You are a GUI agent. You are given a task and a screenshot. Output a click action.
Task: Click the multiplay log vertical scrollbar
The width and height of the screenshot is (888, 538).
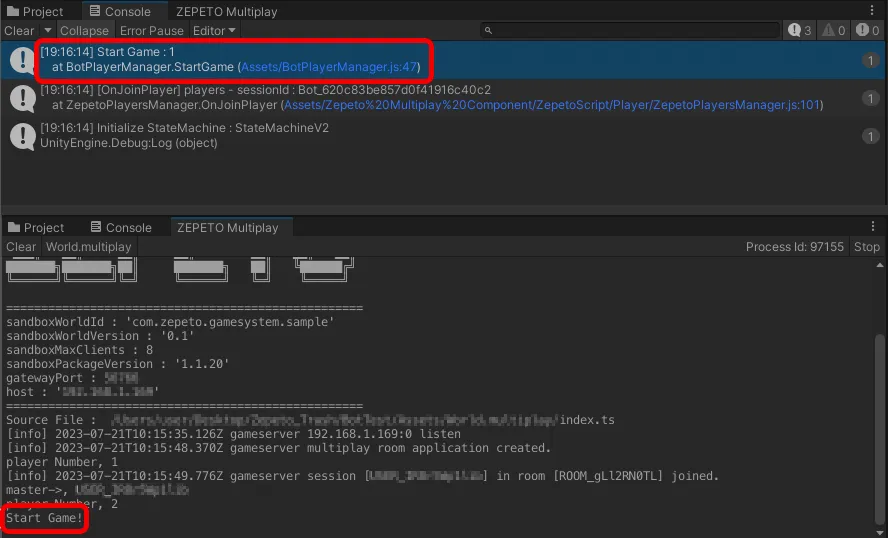pos(880,429)
